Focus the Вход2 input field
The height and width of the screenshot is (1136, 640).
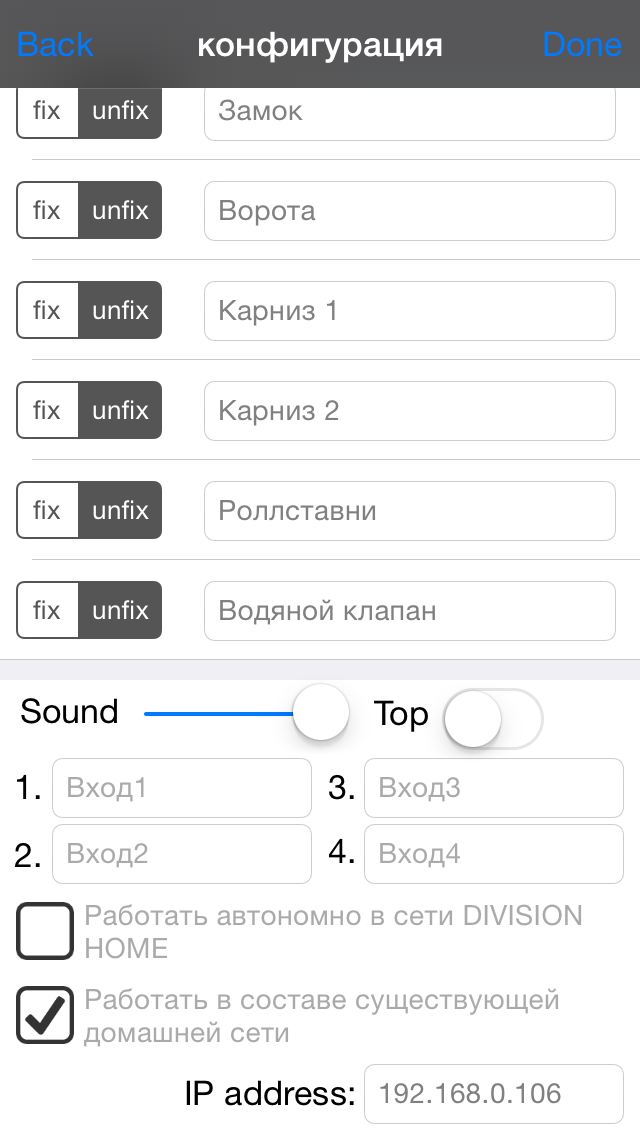pos(181,854)
